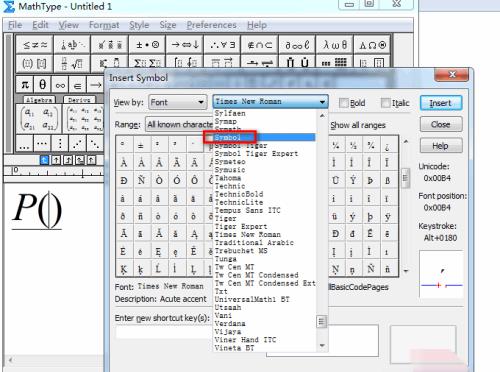Click the font list scrollbar thumb
Viewport: 500px width, 372px height.
click(x=321, y=322)
